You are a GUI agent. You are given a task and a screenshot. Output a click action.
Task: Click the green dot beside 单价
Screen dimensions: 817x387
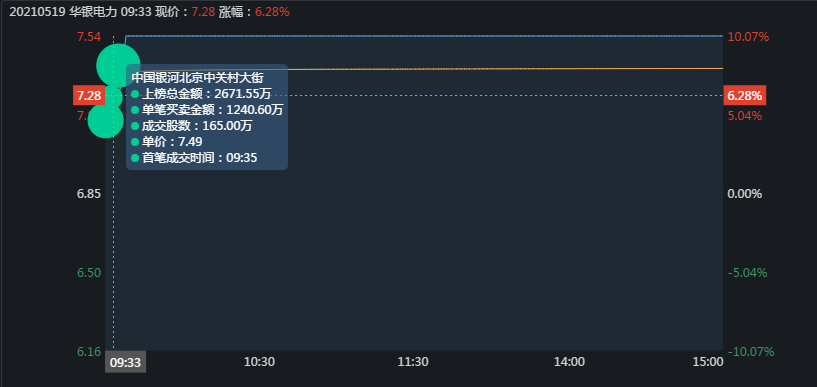click(135, 142)
